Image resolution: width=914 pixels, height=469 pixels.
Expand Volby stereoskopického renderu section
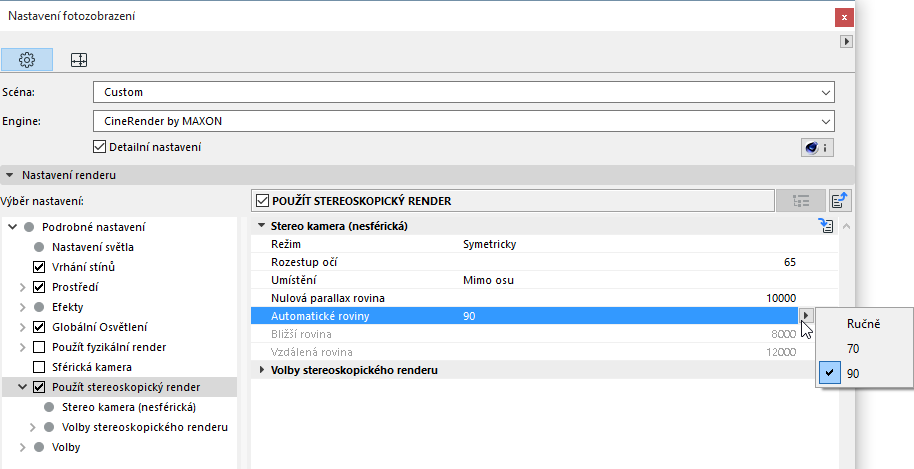262,370
